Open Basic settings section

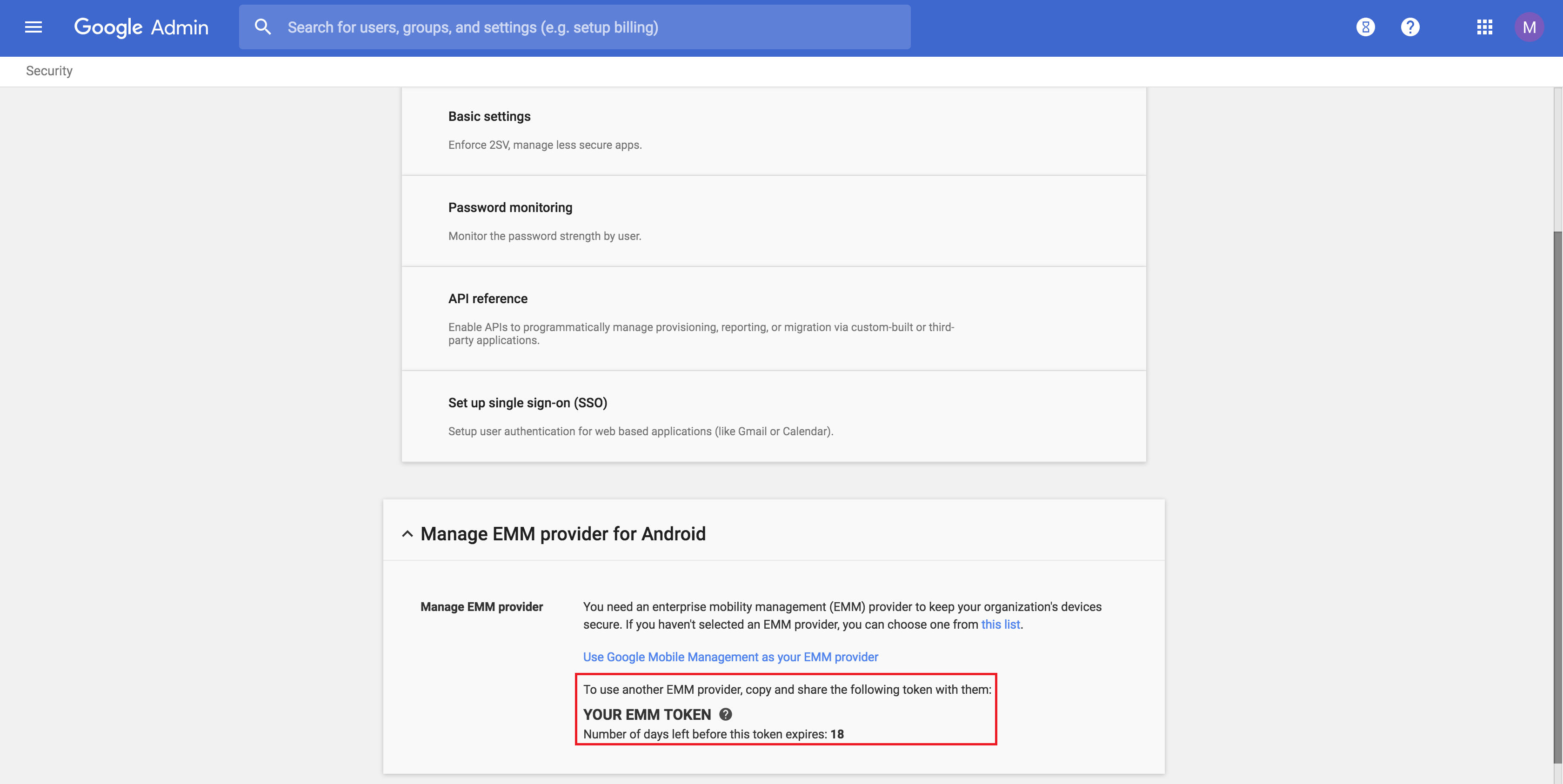pyautogui.click(x=489, y=116)
